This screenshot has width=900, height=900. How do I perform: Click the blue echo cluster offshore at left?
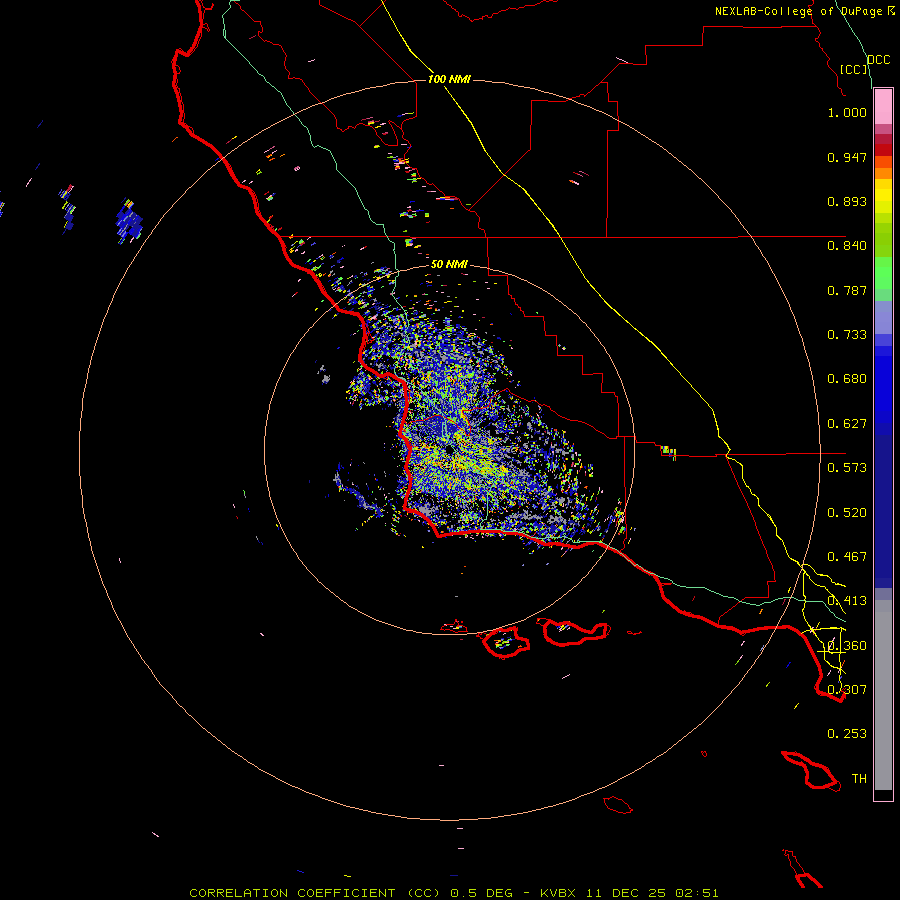tap(129, 221)
